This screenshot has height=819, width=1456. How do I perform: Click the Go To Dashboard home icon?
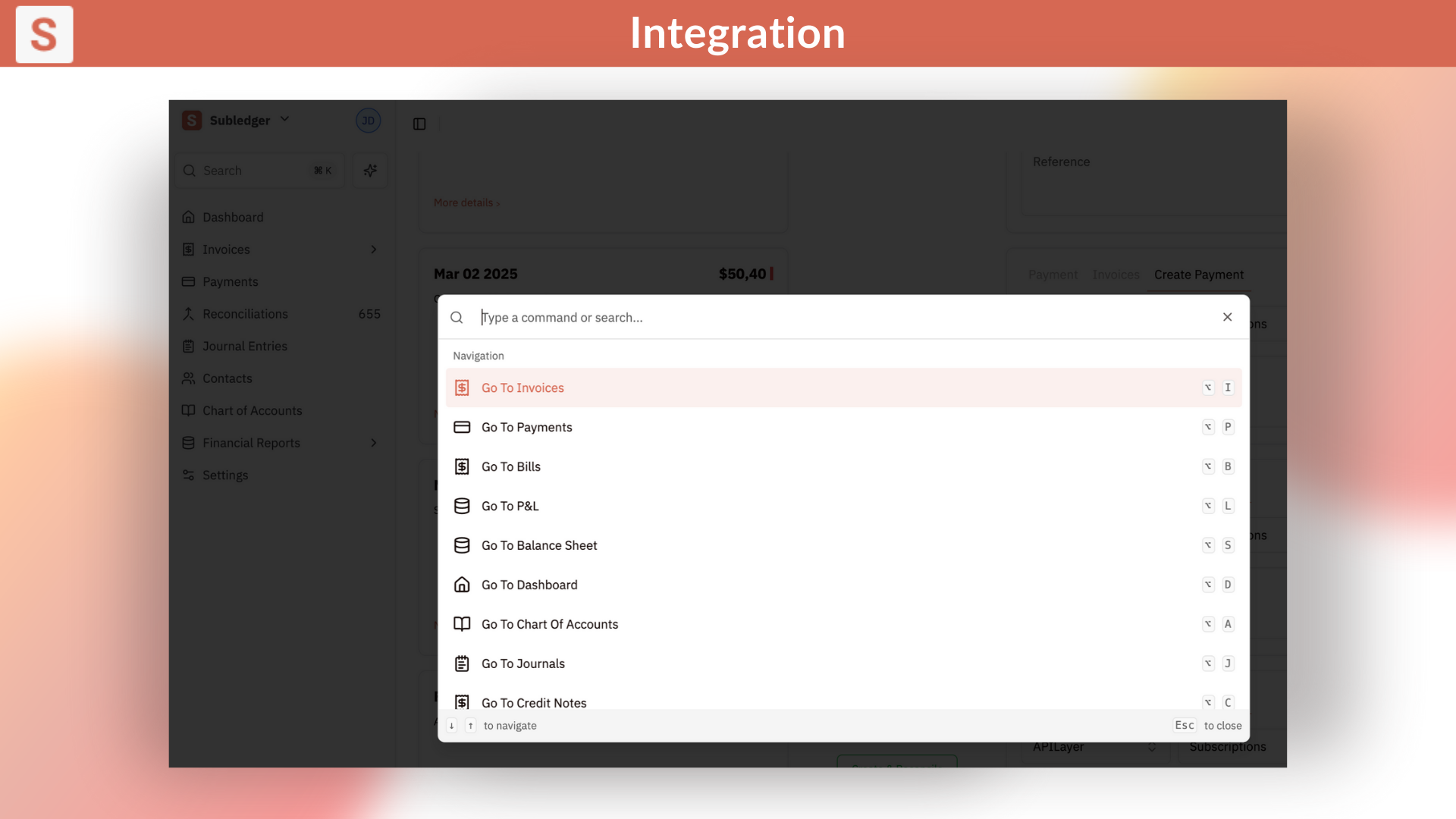click(x=462, y=585)
